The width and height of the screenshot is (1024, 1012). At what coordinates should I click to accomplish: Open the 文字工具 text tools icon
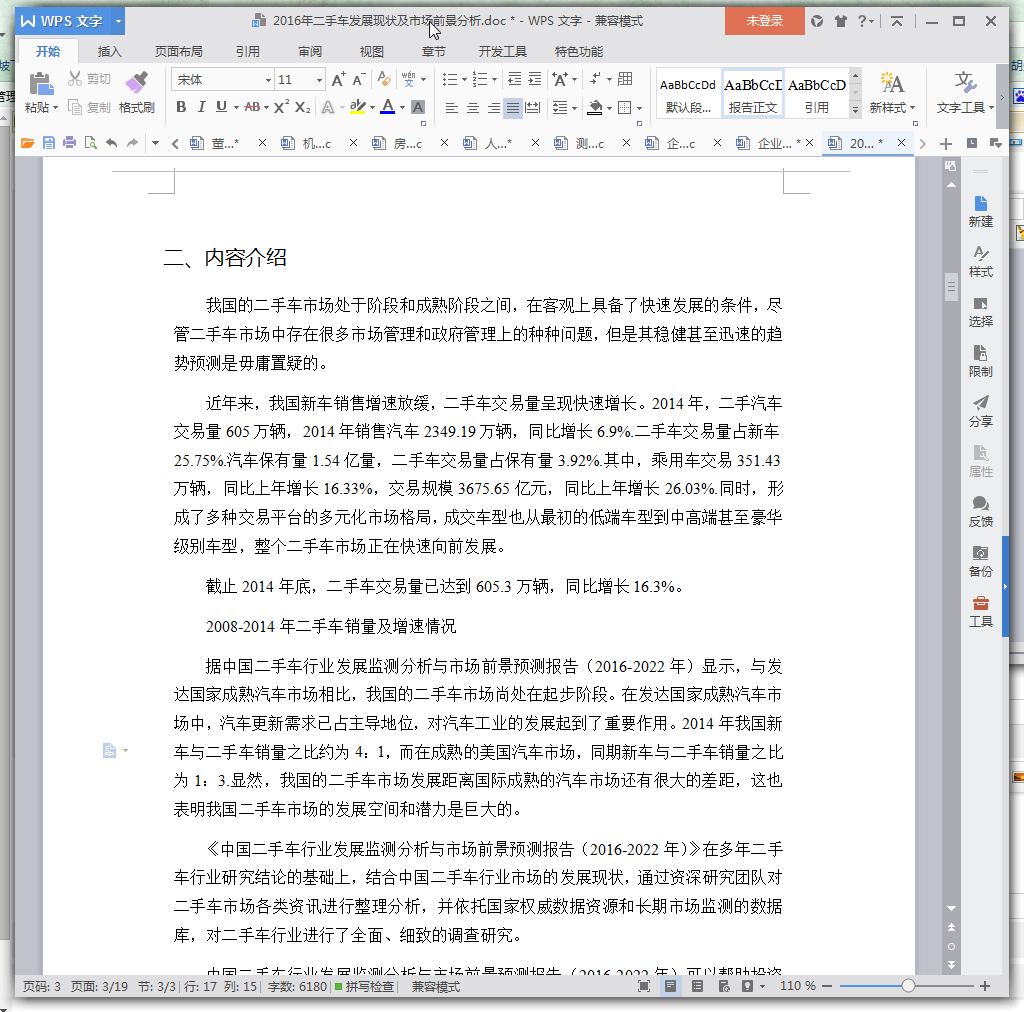(965, 93)
